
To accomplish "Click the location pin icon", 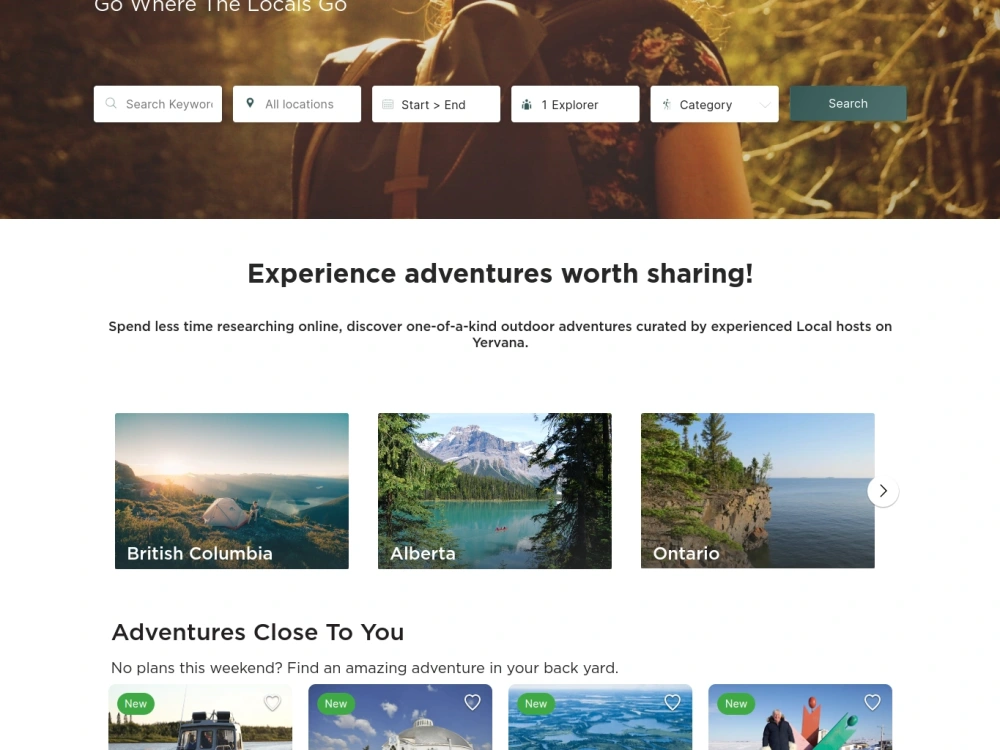I will coord(250,103).
